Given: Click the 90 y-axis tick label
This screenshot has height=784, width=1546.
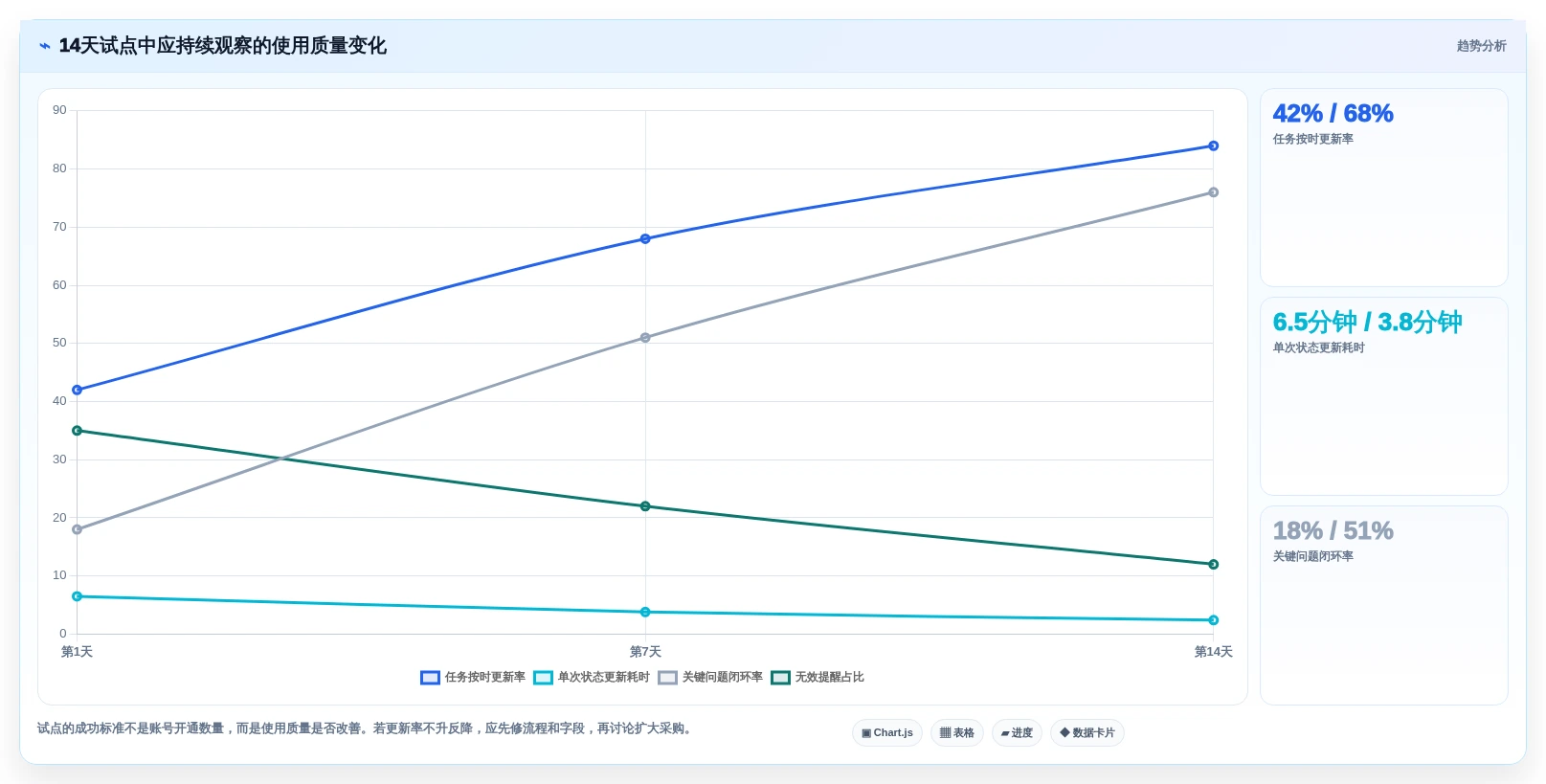Looking at the screenshot, I should (x=59, y=110).
